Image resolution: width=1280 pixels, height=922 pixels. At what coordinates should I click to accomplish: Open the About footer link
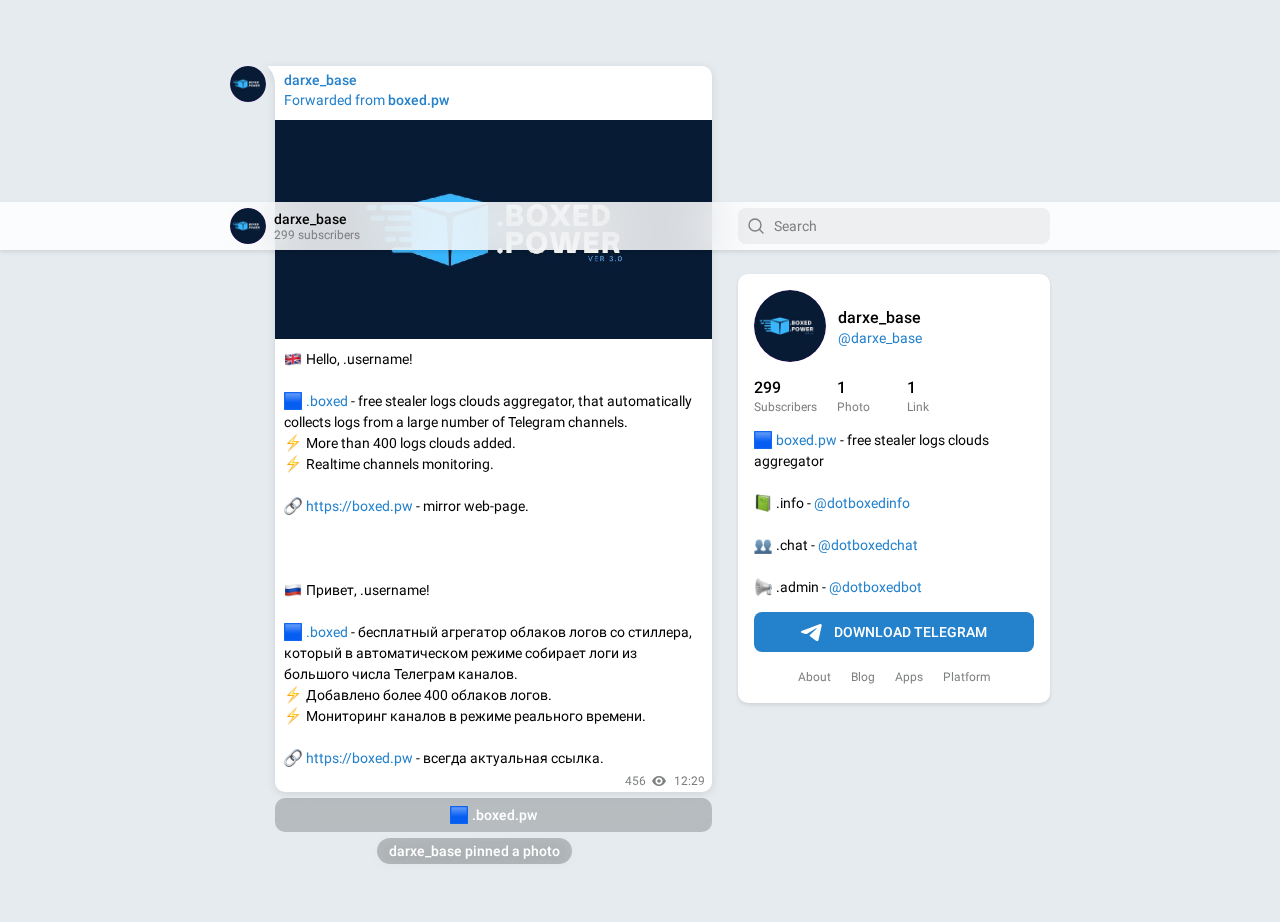tap(814, 677)
